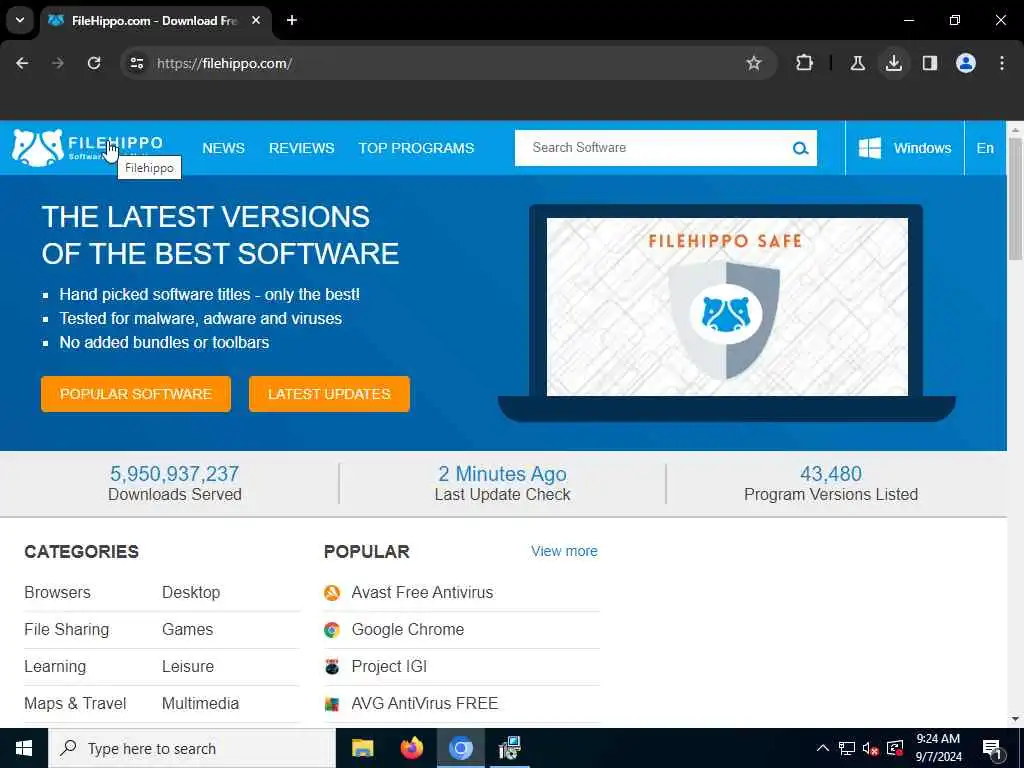Close the FileHippo.com tab
The height and width of the screenshot is (768, 1024).
tap(256, 20)
